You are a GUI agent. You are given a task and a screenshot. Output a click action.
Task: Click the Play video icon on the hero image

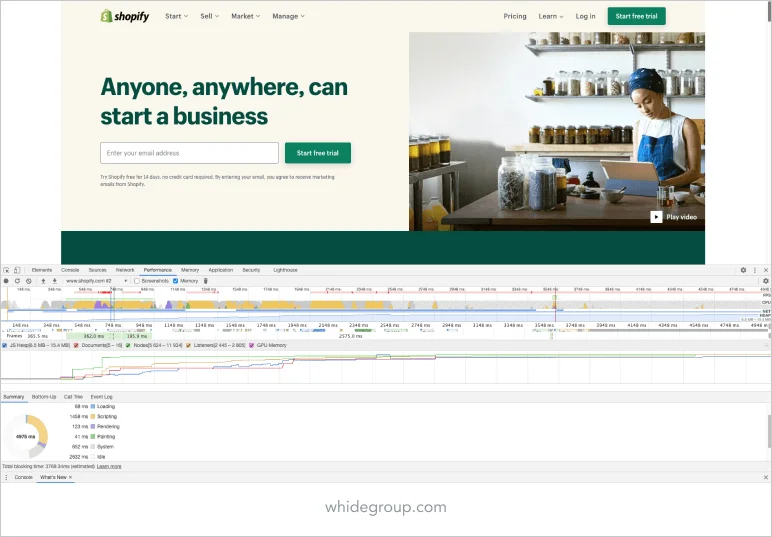pyautogui.click(x=656, y=217)
